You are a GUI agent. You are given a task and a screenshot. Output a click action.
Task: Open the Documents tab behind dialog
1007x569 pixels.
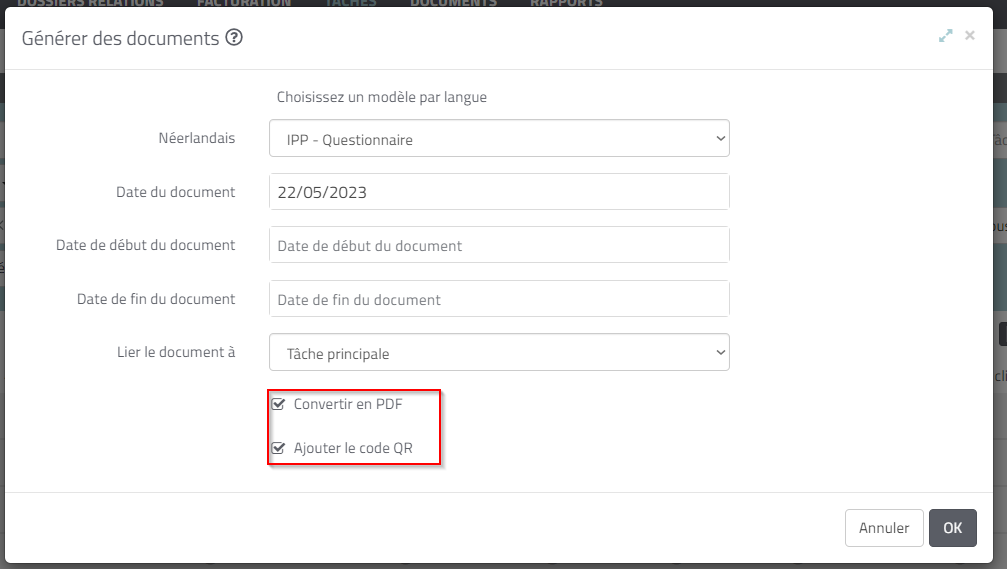[x=453, y=3]
